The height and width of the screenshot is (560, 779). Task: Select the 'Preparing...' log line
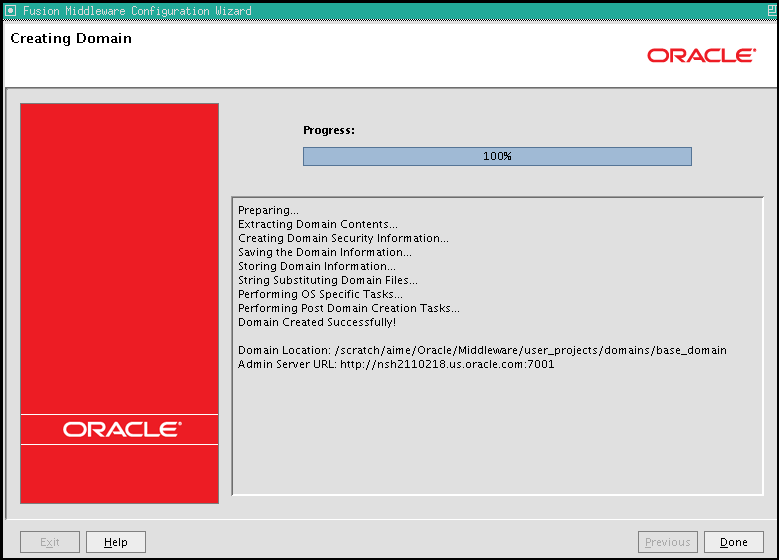click(x=268, y=211)
